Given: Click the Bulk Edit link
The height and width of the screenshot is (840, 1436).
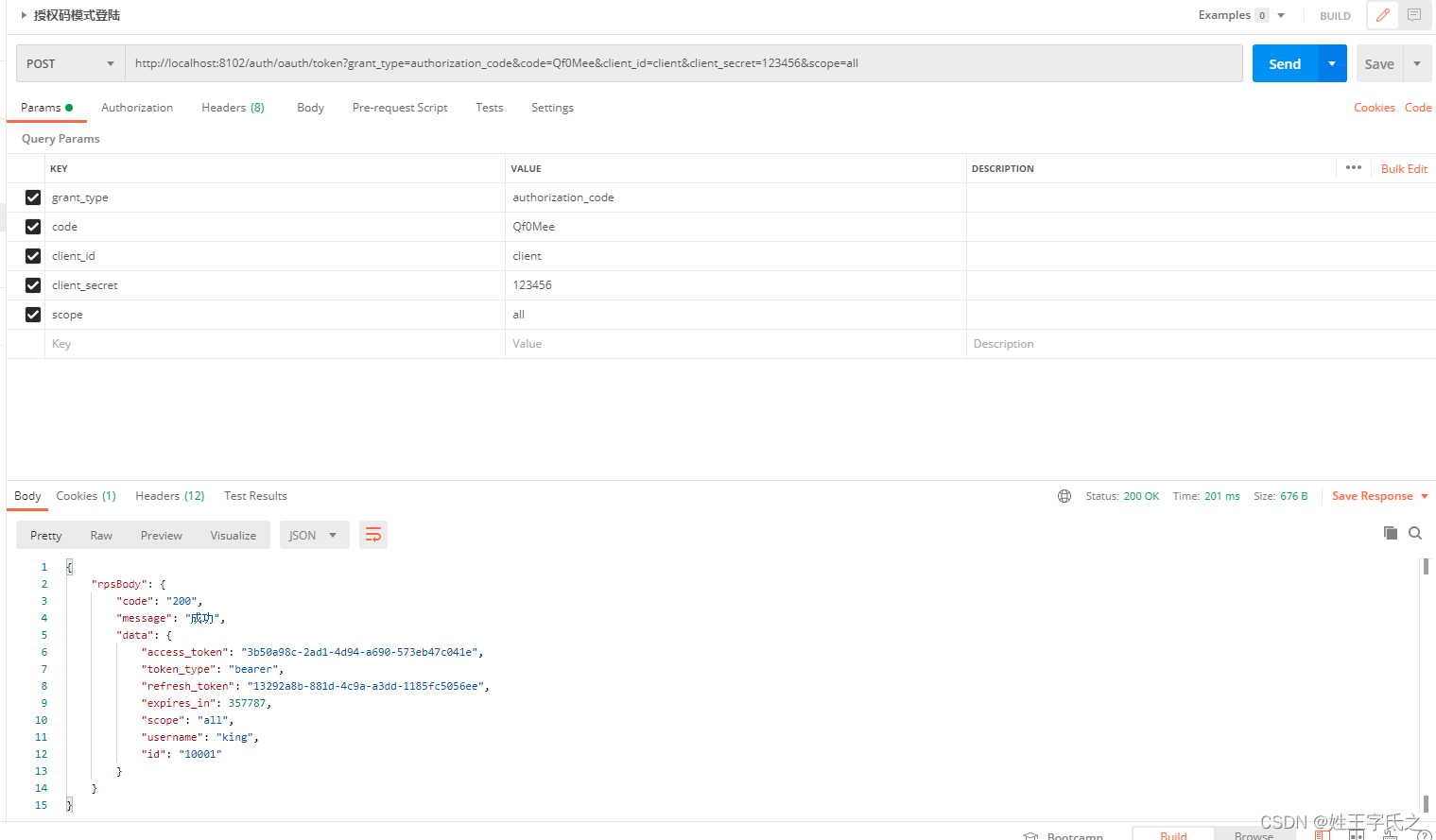Looking at the screenshot, I should tap(1404, 168).
